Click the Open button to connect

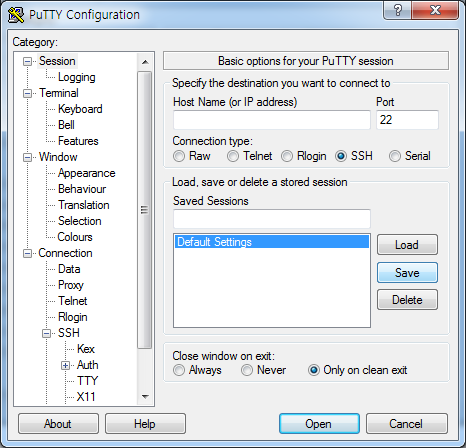pos(319,424)
